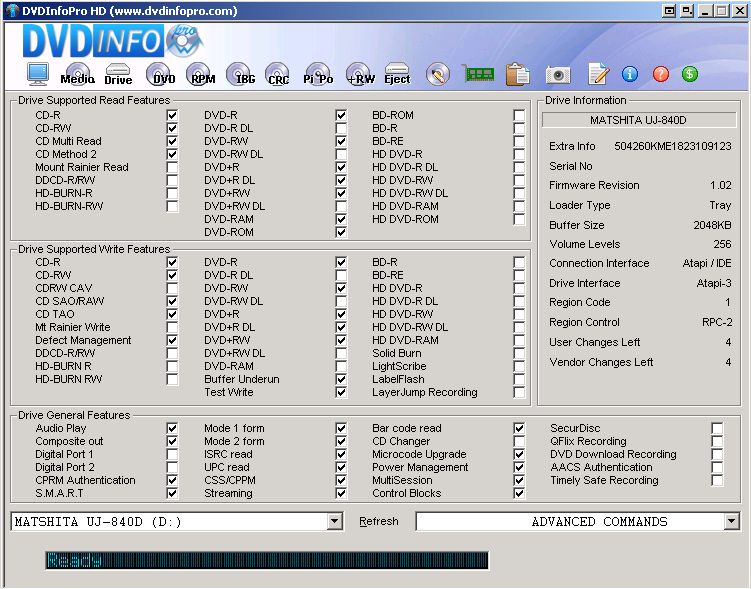The image size is (751, 589).
Task: Click the Firmware Revision value 1.02
Action: point(721,185)
